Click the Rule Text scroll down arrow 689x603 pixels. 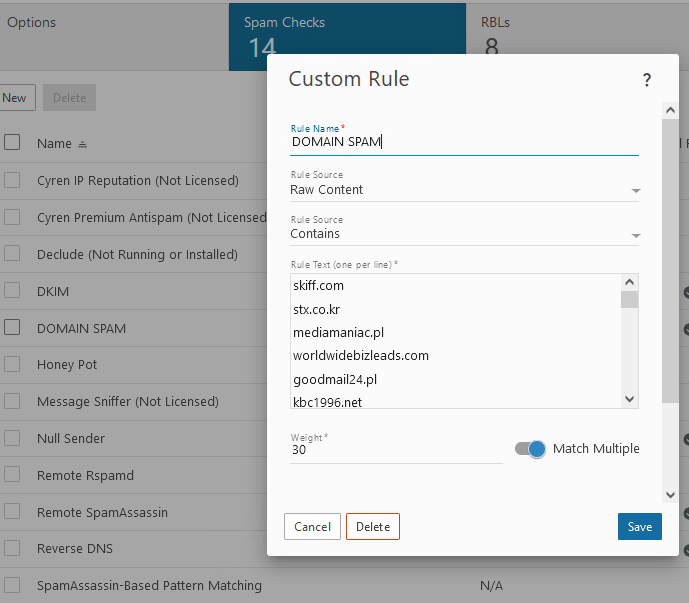629,399
